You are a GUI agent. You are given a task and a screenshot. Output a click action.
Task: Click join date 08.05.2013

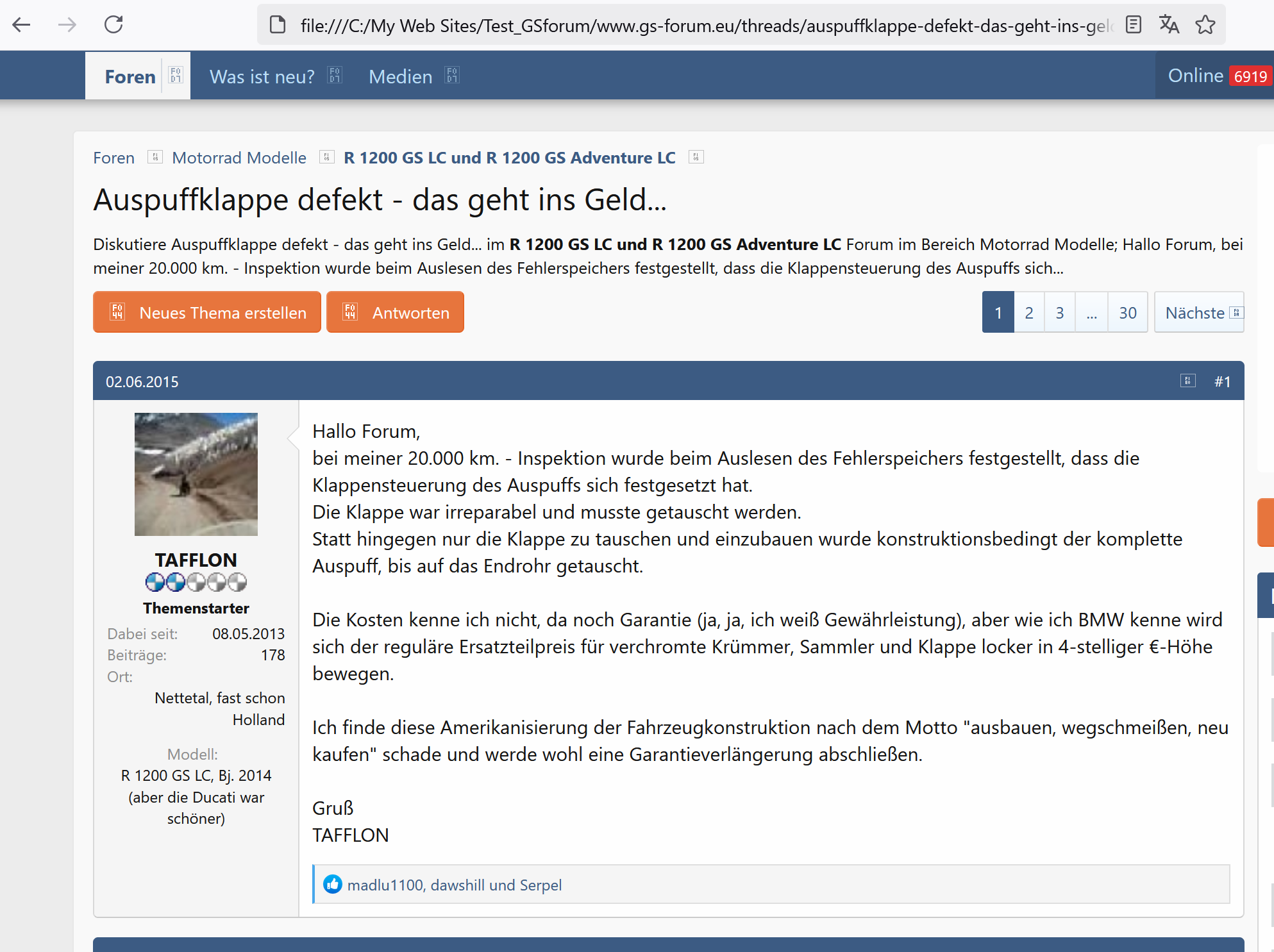(249, 633)
